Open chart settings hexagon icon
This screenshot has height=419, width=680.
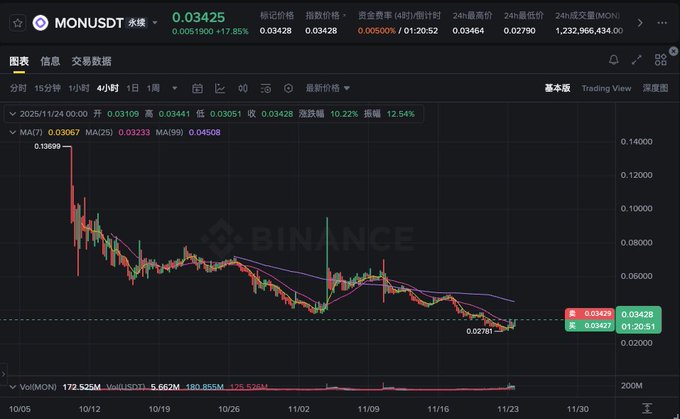point(288,88)
